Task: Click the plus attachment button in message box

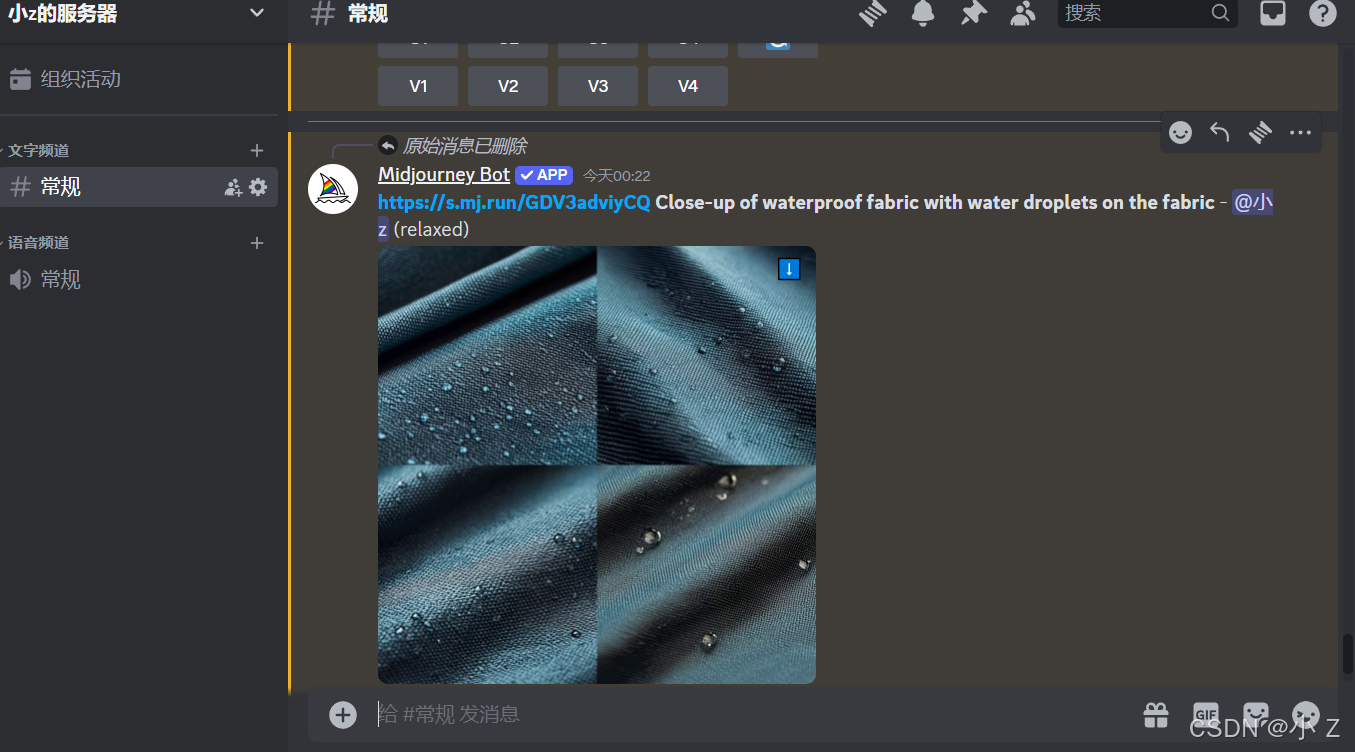Action: 343,715
